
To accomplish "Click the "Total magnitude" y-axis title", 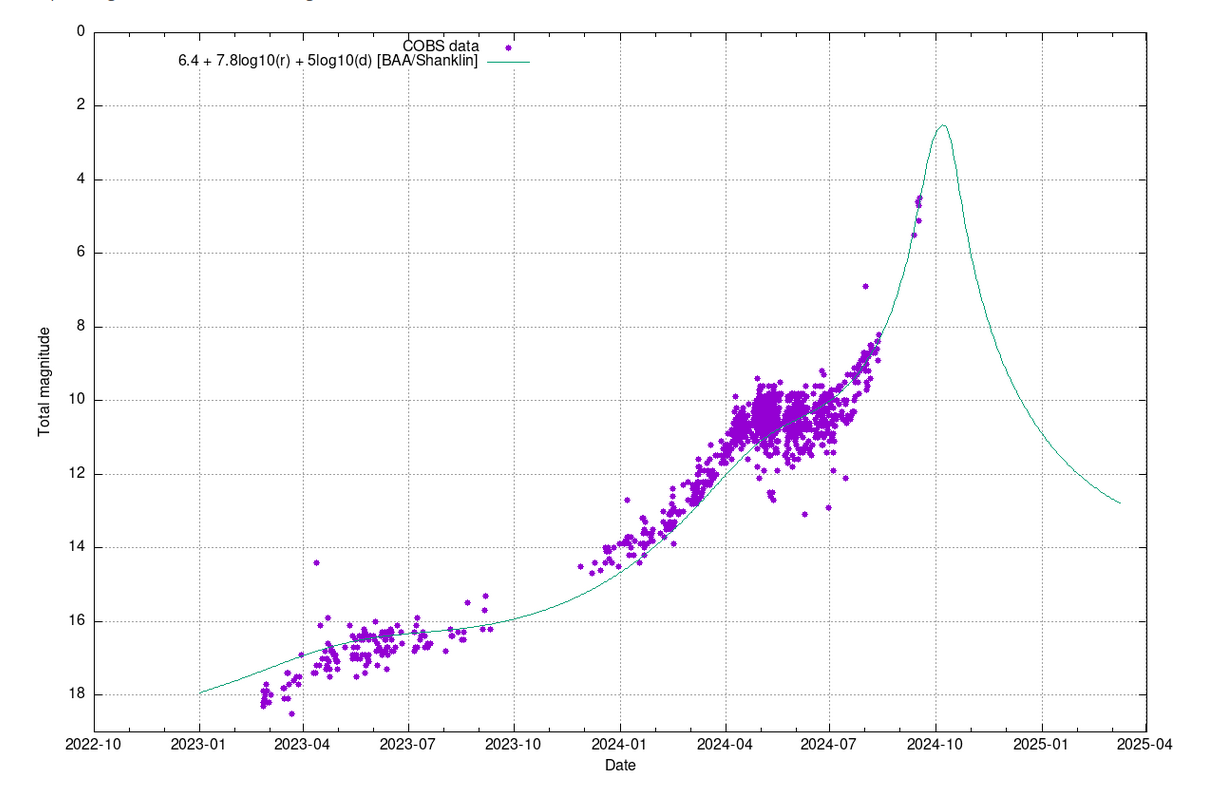I will [x=44, y=384].
